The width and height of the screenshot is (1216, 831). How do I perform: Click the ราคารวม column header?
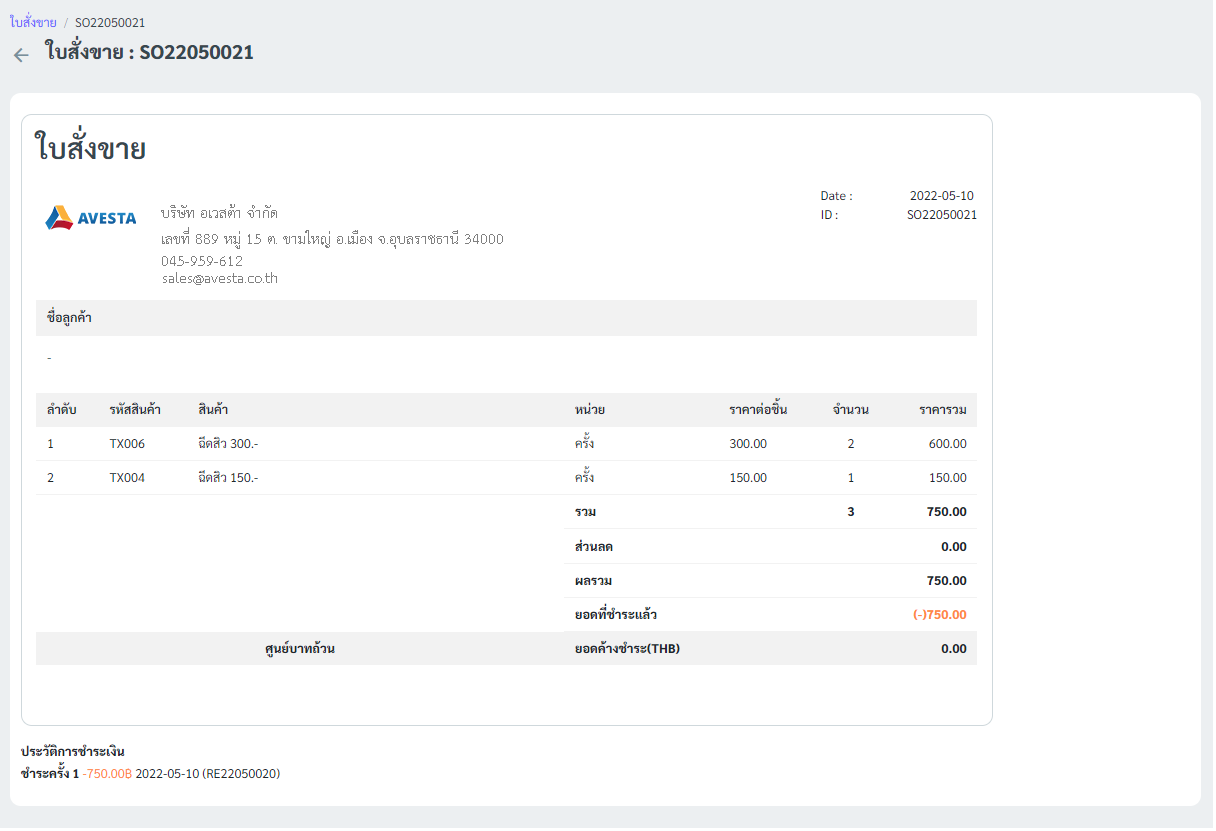(943, 410)
